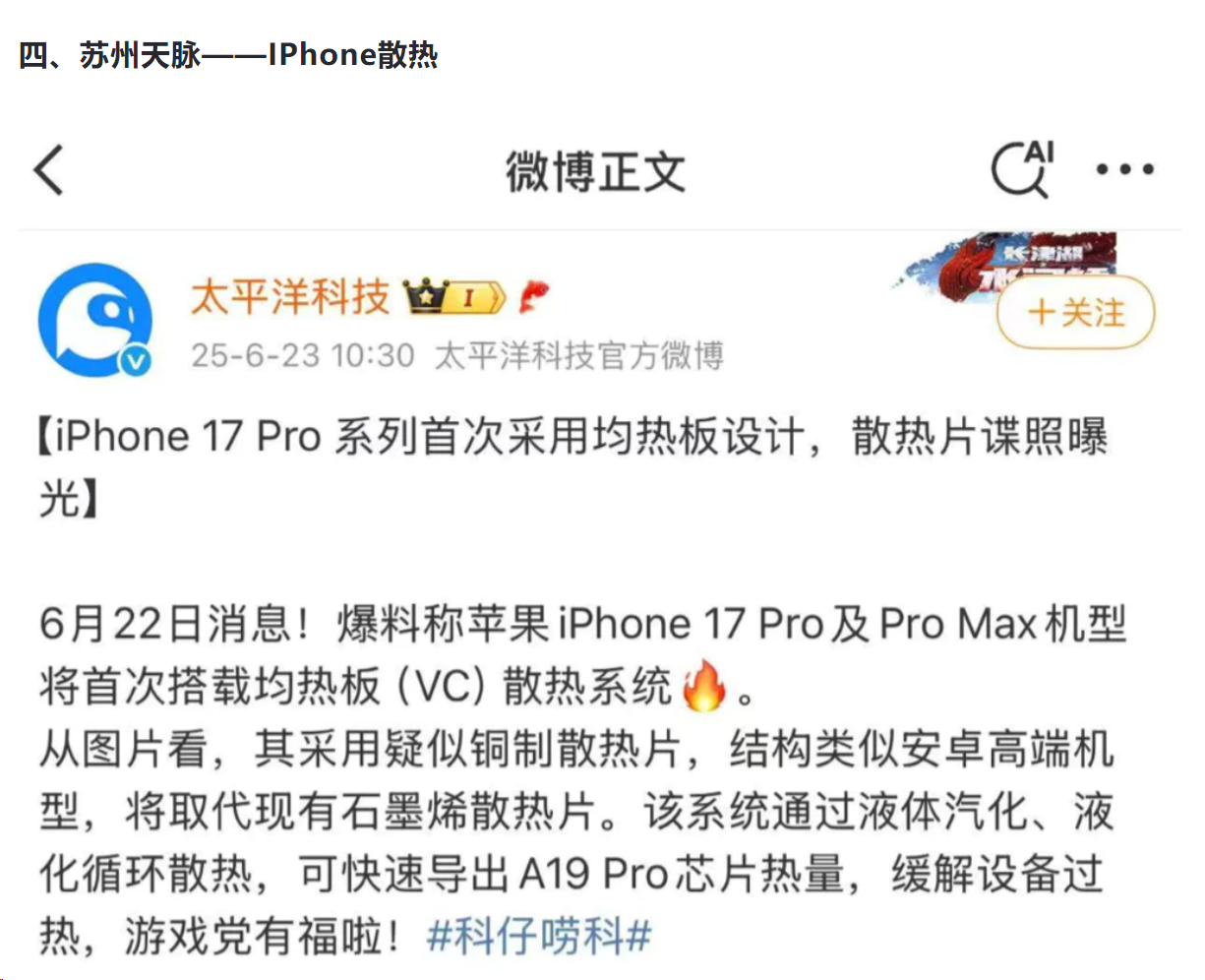
Task: Open the #科仔唠科# hashtag topic
Action: pyautogui.click(x=539, y=936)
